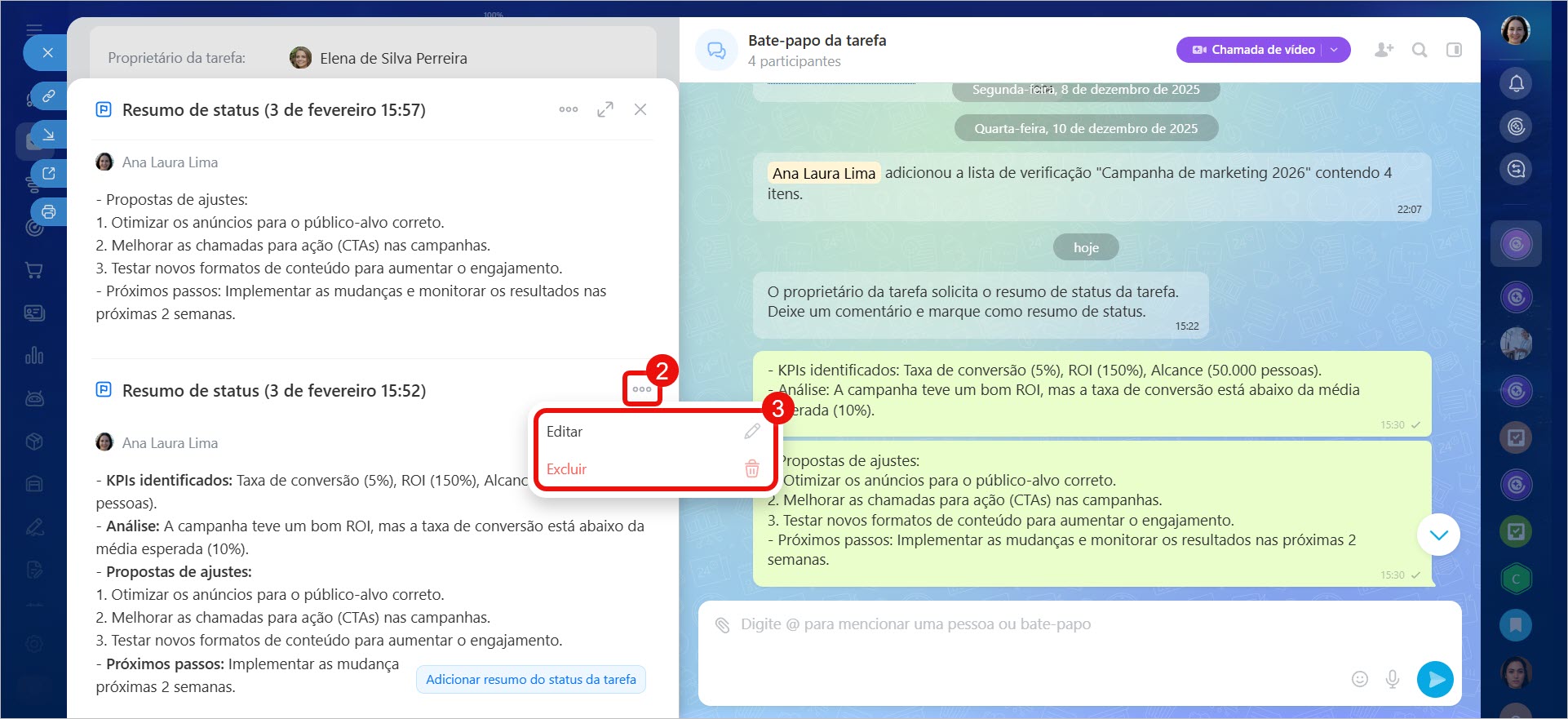Send the chat message

pyautogui.click(x=1435, y=679)
